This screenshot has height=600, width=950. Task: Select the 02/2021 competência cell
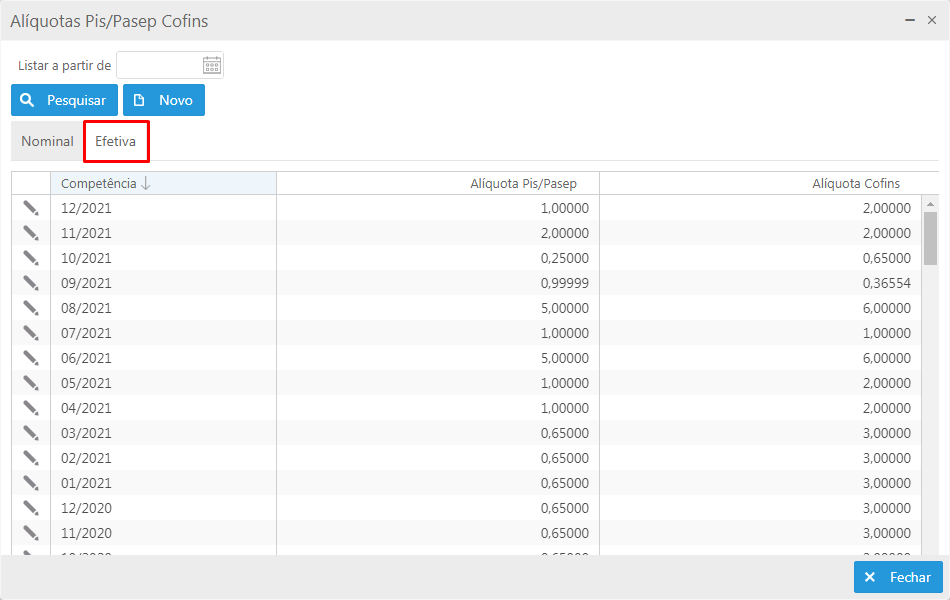pyautogui.click(x=164, y=458)
